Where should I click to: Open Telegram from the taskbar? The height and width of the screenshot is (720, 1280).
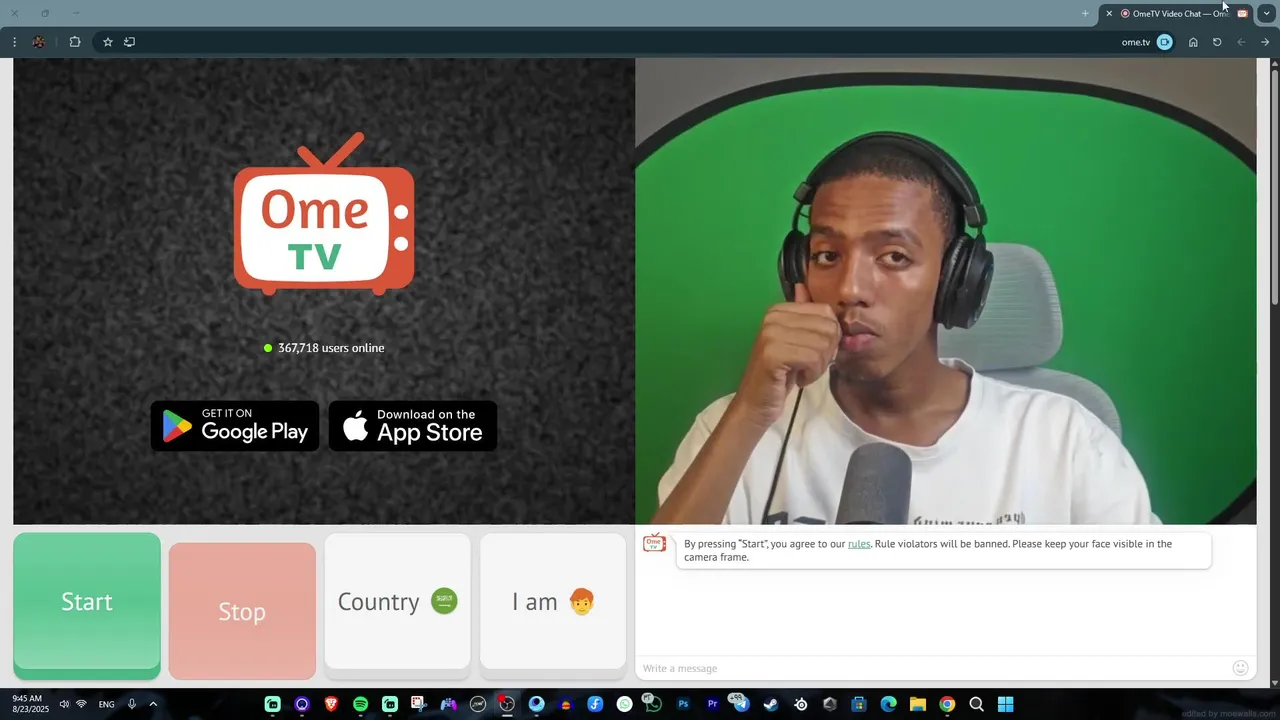click(x=741, y=704)
